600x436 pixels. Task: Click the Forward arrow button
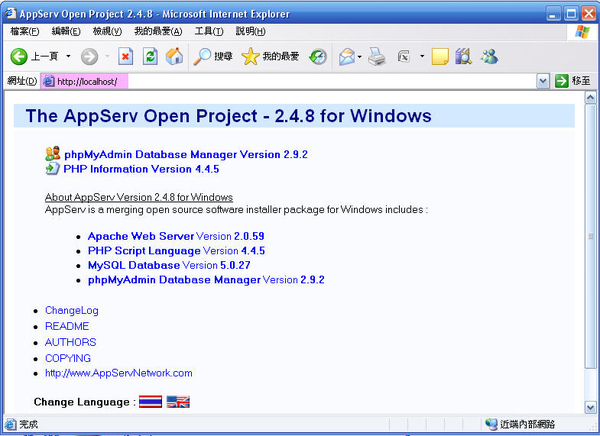tap(89, 57)
